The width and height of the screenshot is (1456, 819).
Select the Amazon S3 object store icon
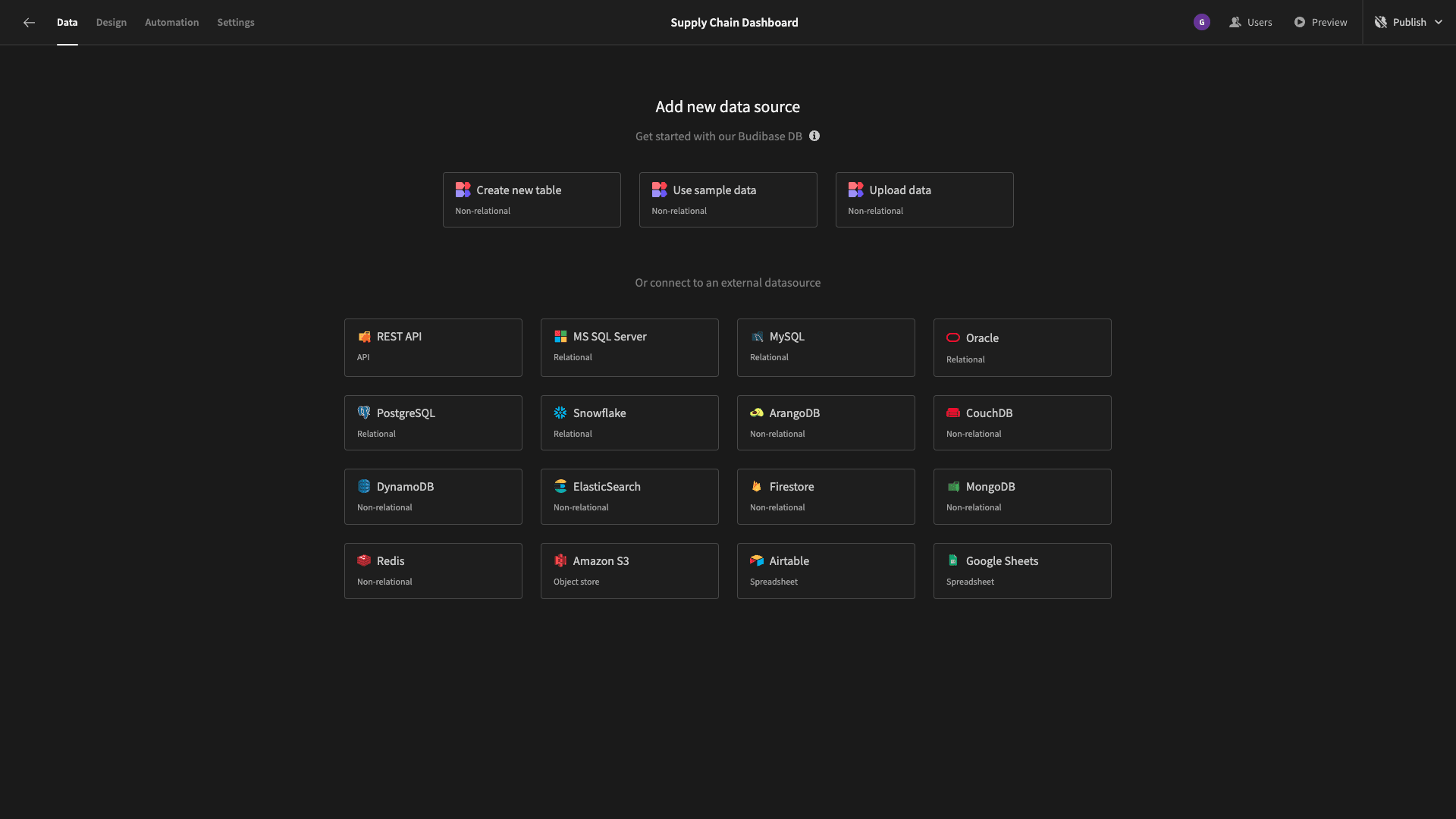[x=560, y=561]
